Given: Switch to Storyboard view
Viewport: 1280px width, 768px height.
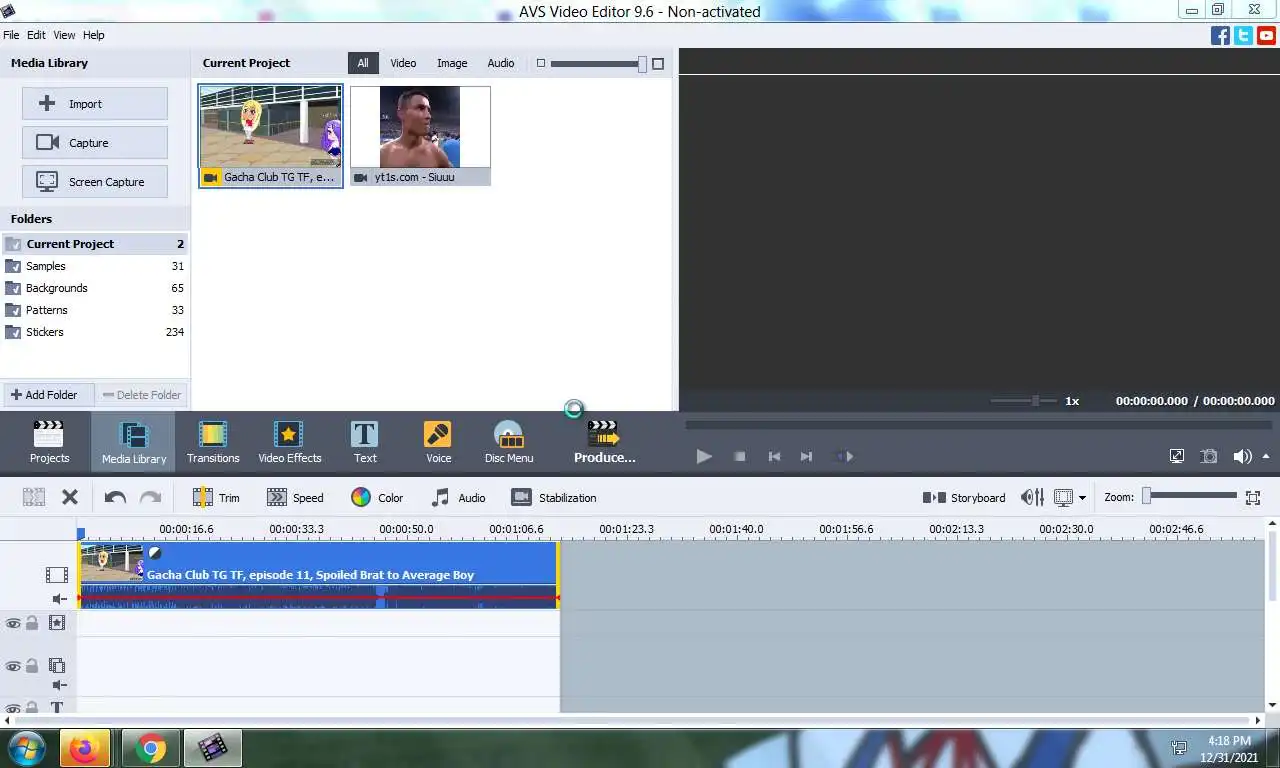Looking at the screenshot, I should 964,497.
